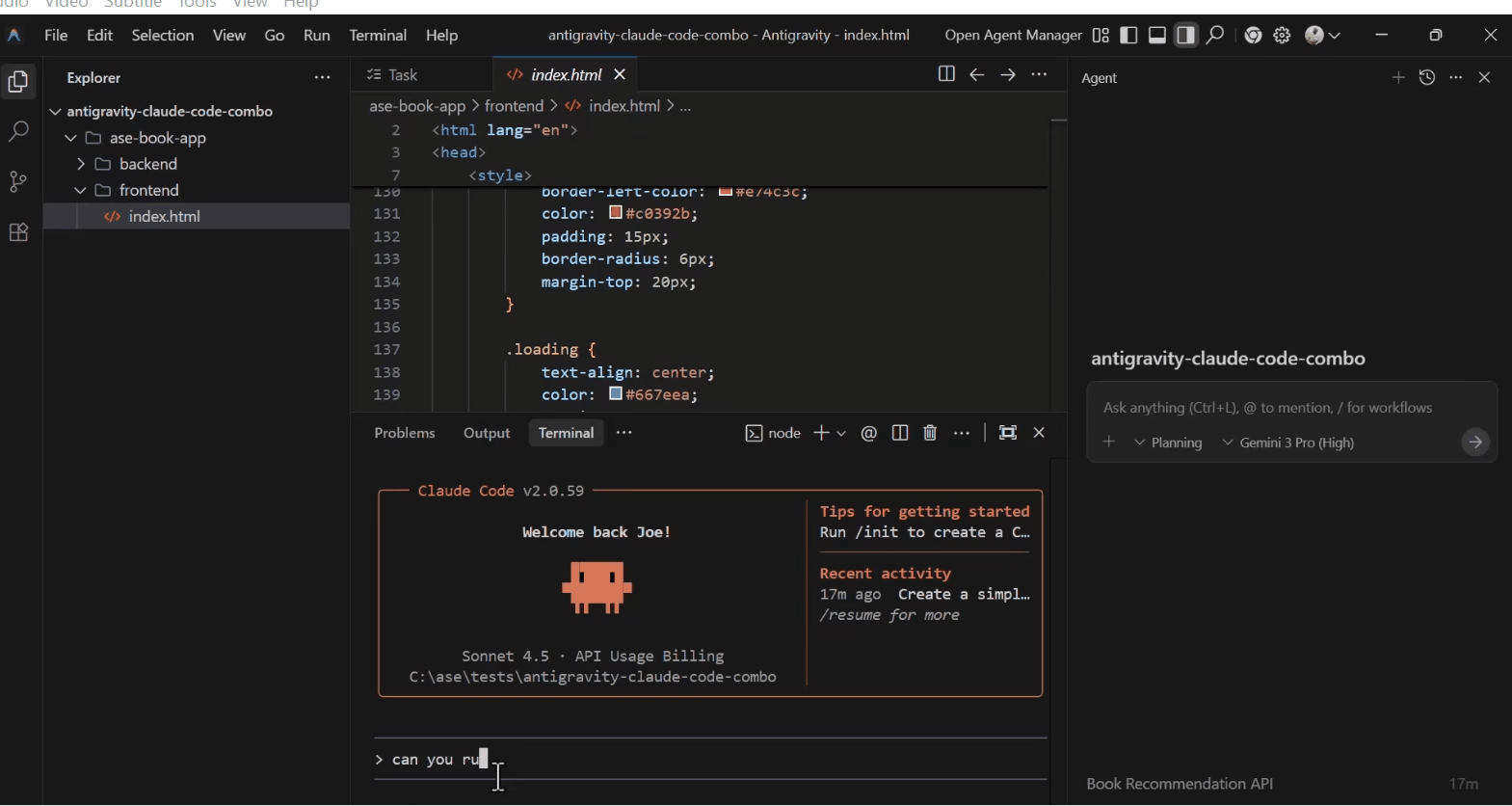The height and width of the screenshot is (806, 1512).
Task: Click the #e74c3c border-left-color swatch
Action: [x=726, y=193]
